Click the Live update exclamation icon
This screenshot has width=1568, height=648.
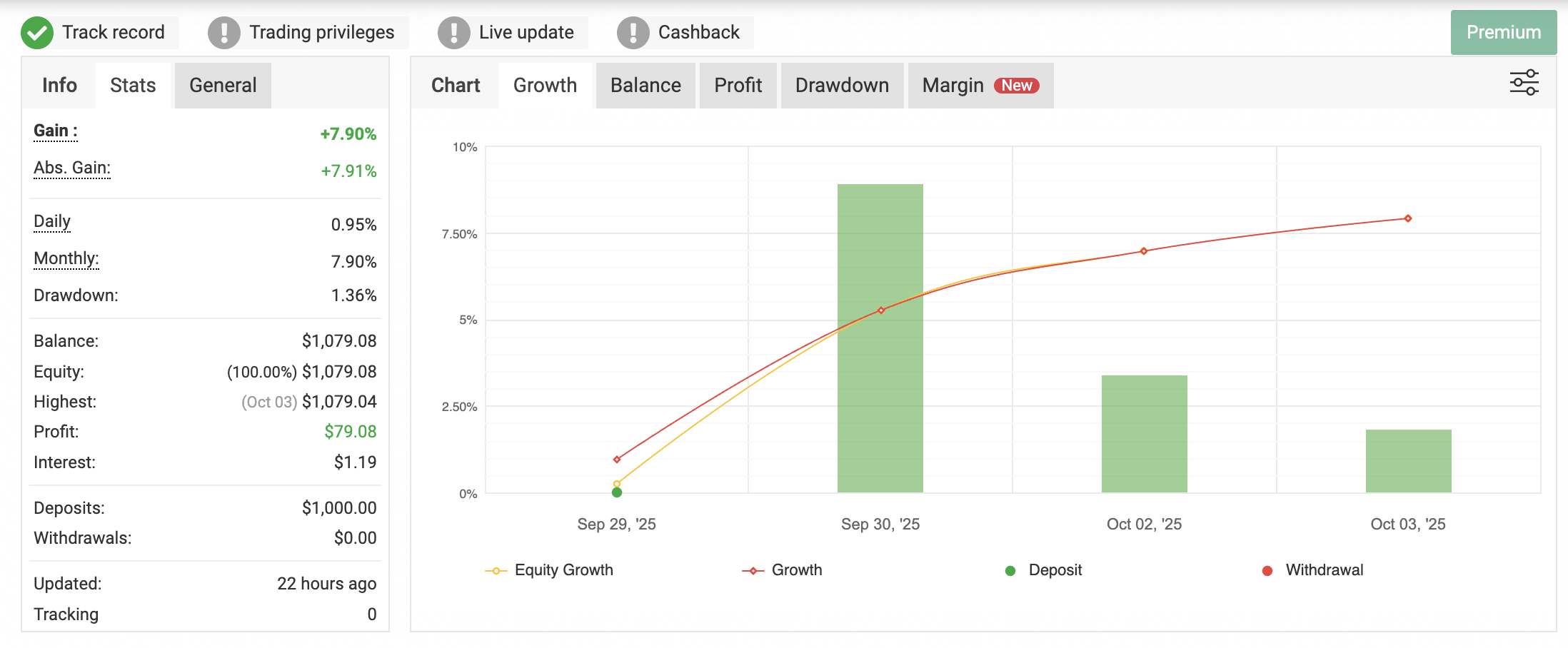point(454,33)
